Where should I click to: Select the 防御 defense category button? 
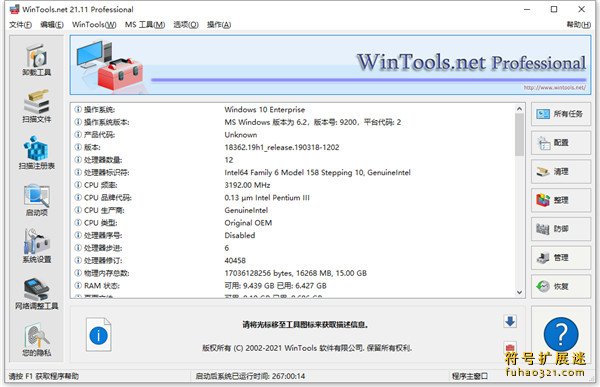click(x=561, y=229)
